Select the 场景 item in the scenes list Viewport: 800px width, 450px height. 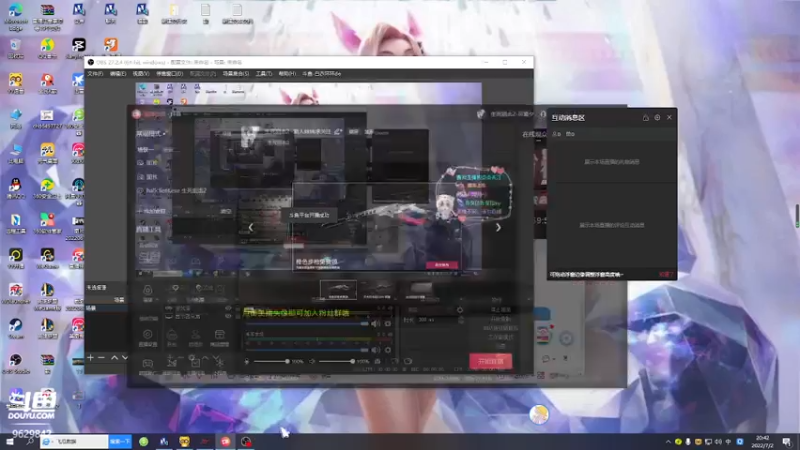[x=106, y=309]
